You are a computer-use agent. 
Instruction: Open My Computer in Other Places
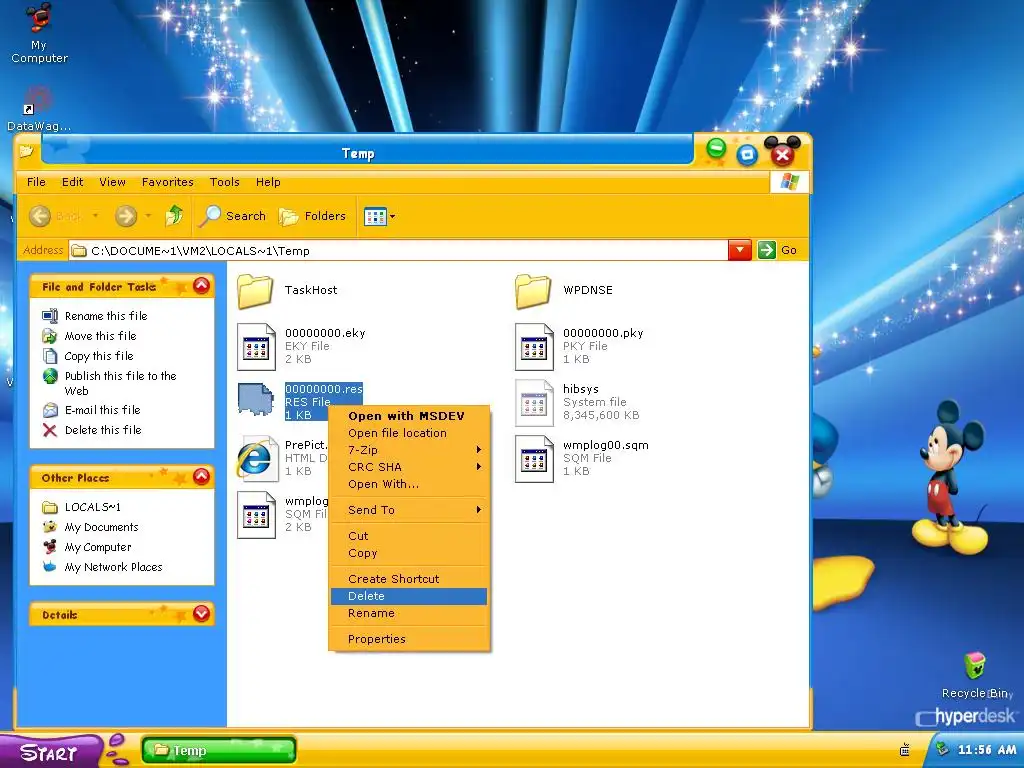click(x=98, y=547)
